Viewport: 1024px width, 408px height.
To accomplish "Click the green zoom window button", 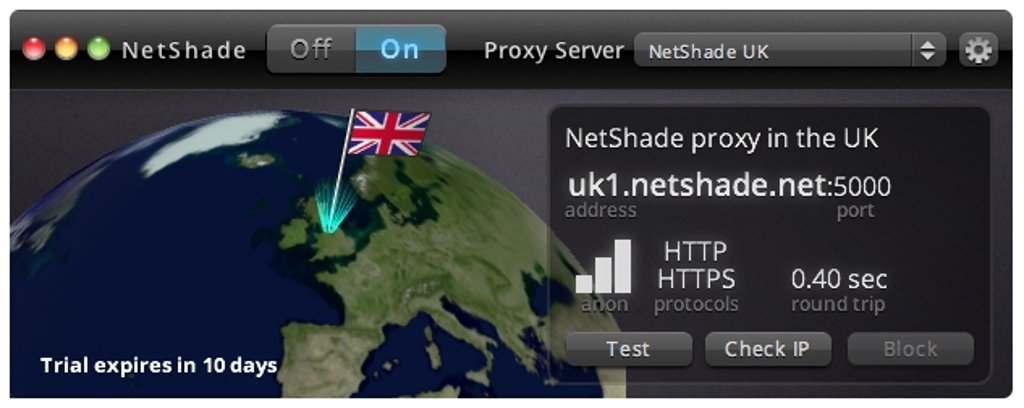I will 99,50.
